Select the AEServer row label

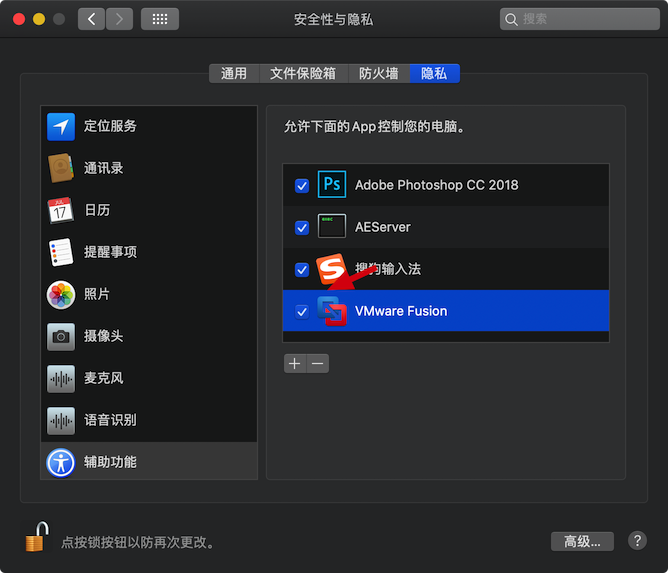pyautogui.click(x=383, y=227)
